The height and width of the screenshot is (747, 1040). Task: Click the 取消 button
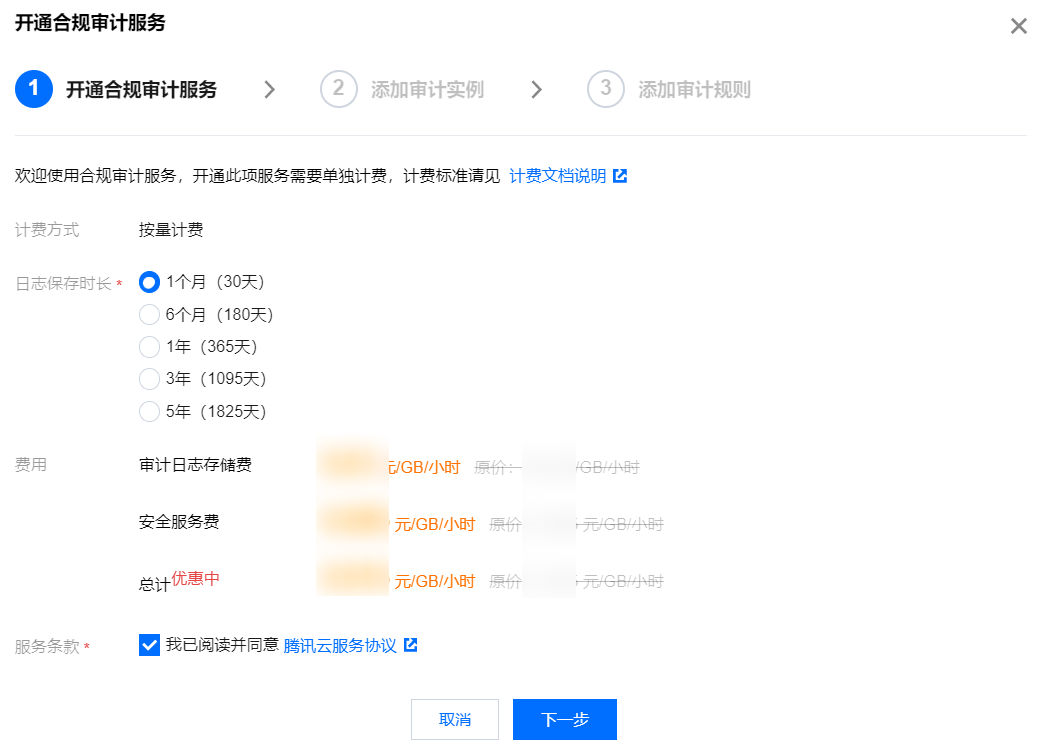click(x=454, y=719)
